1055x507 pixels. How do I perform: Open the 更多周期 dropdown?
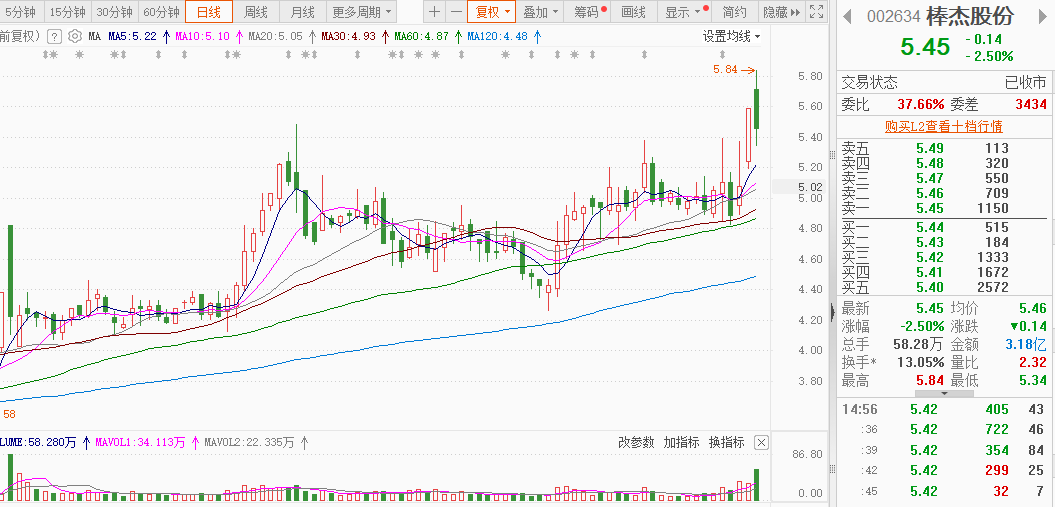[361, 11]
